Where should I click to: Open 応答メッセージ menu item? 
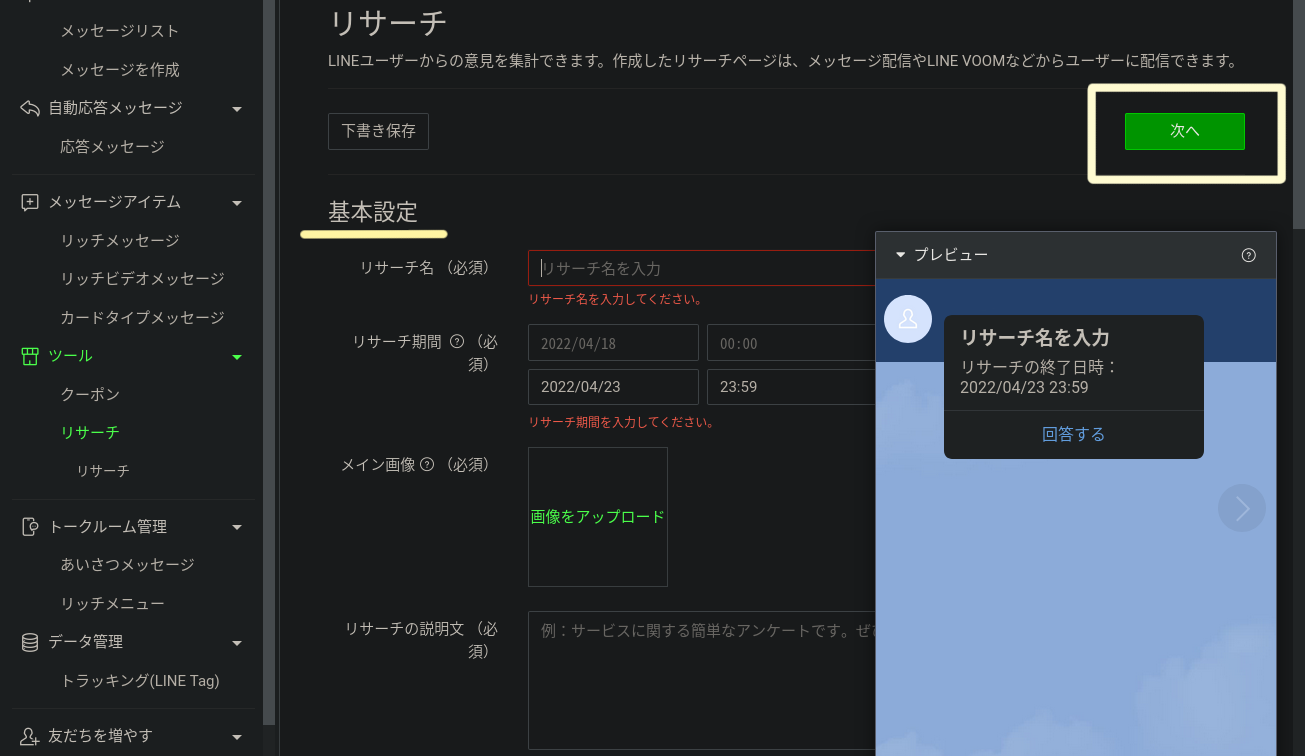[112, 147]
